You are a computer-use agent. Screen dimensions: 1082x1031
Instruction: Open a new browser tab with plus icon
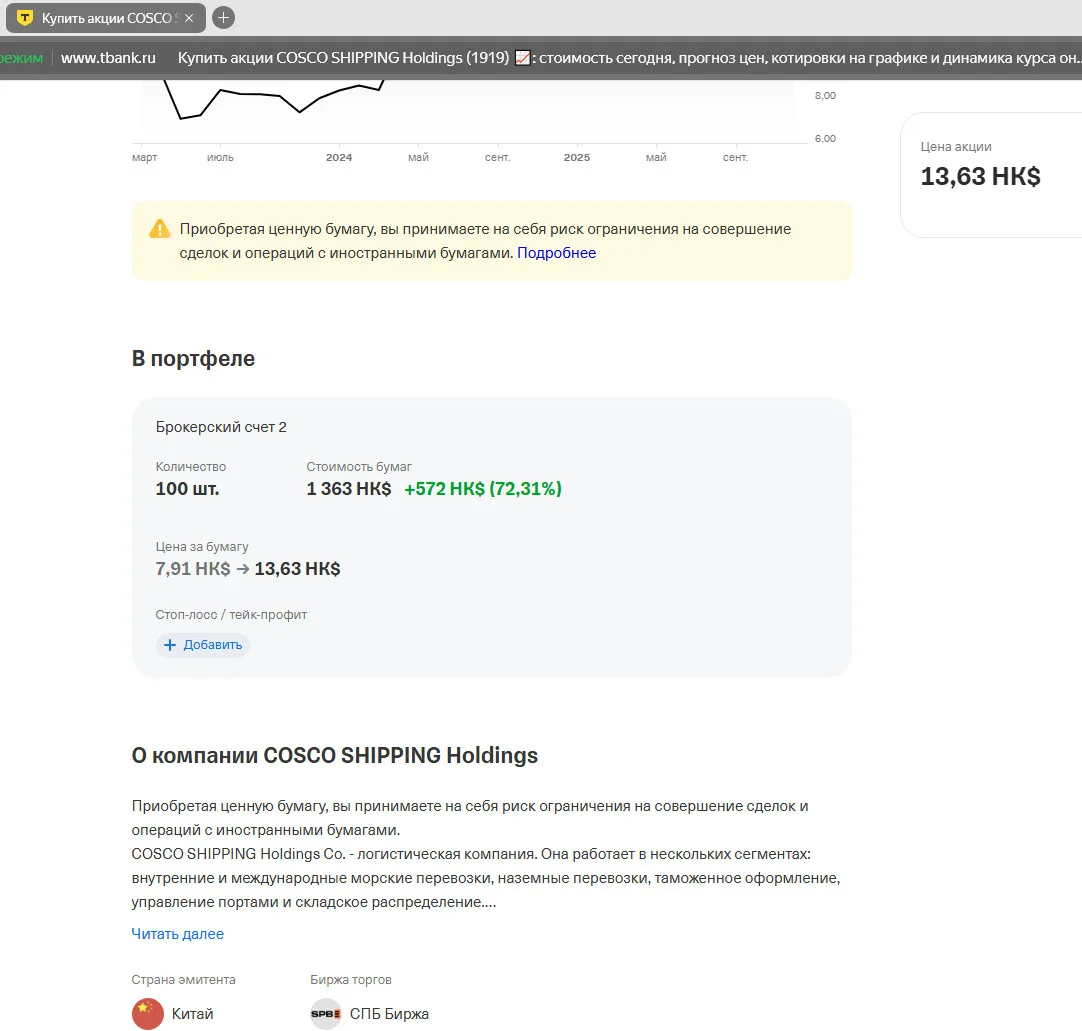pos(223,17)
